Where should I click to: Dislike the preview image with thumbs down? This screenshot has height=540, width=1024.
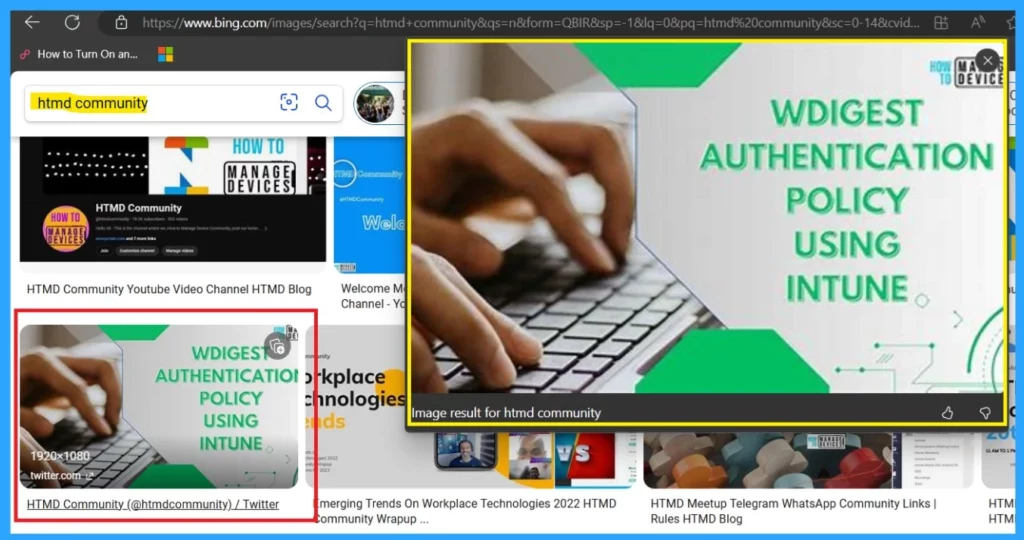point(985,413)
